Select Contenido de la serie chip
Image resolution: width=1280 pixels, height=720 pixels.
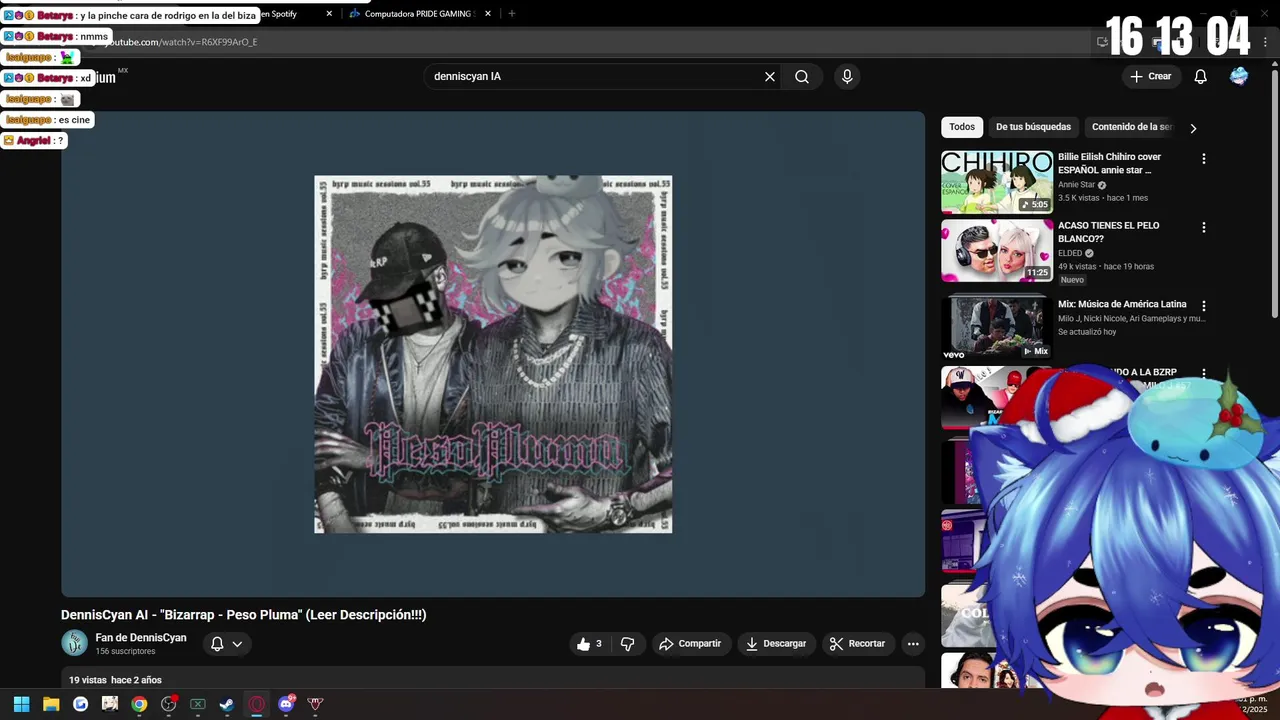click(x=1131, y=127)
